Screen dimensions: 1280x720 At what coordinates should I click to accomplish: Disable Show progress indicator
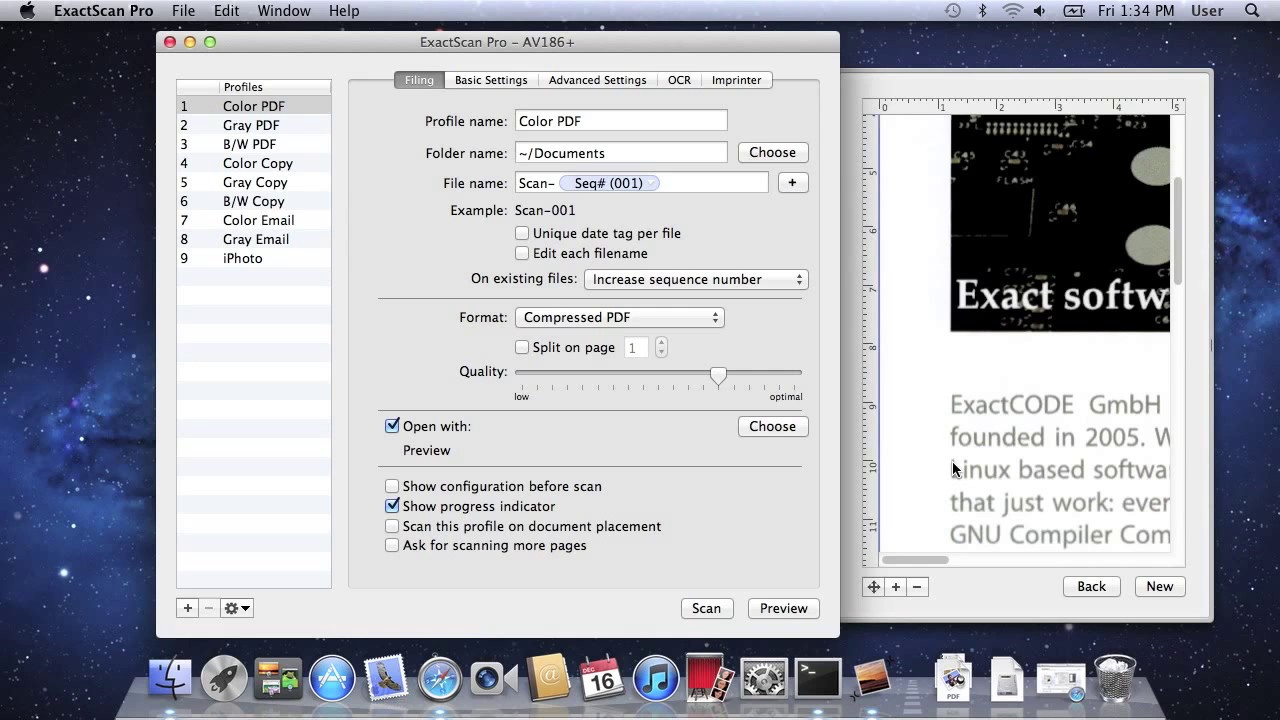392,506
